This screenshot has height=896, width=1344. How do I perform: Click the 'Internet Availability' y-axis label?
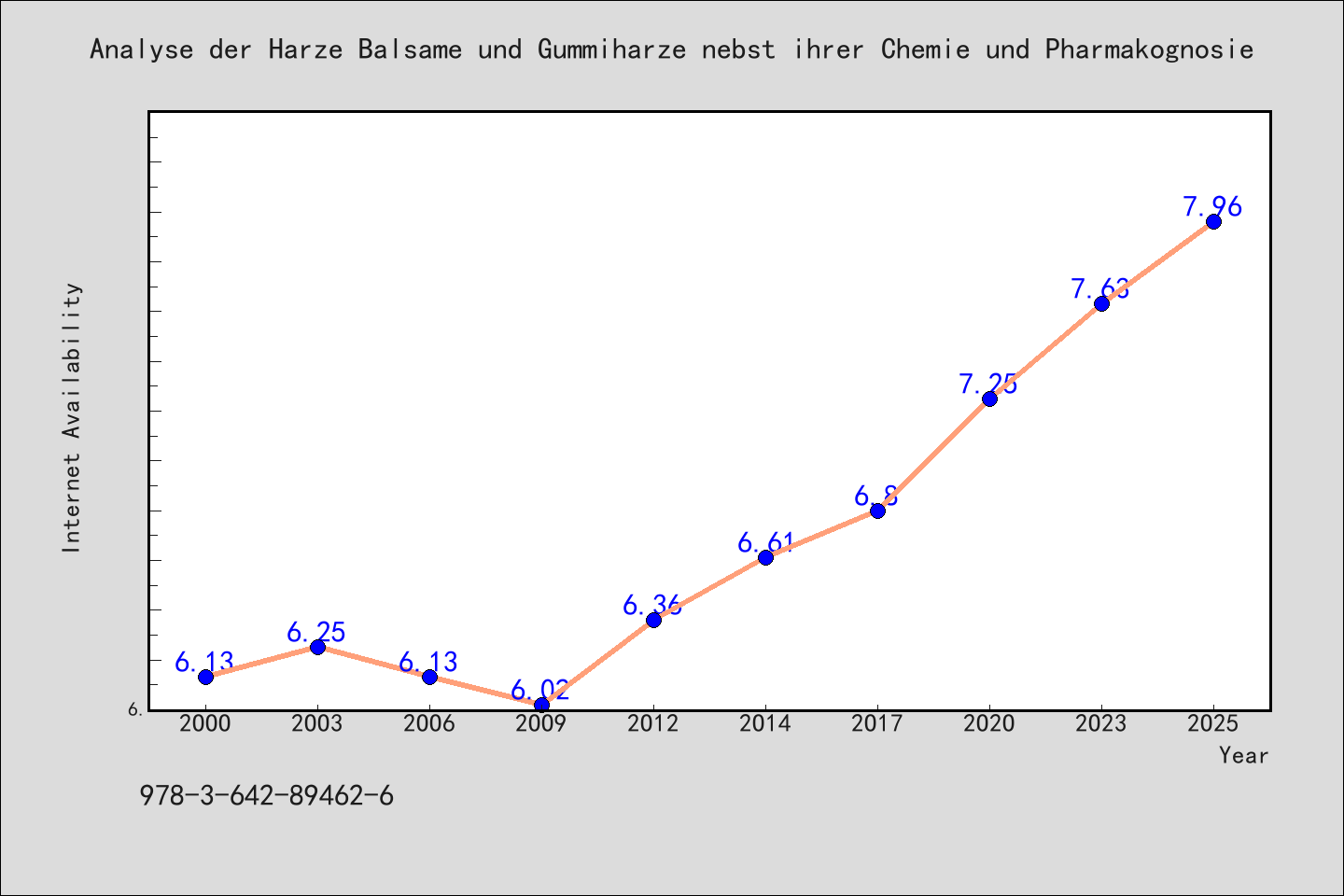coord(72,417)
